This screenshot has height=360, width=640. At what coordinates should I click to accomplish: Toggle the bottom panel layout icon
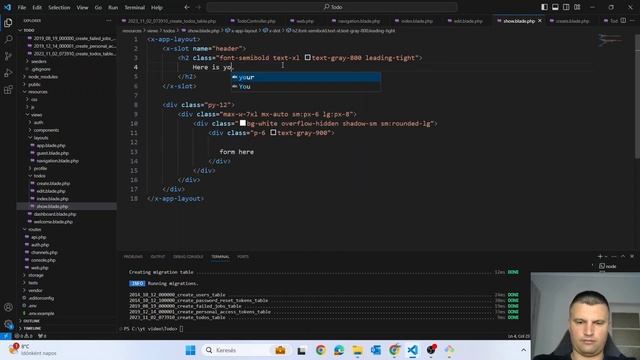(555, 7)
